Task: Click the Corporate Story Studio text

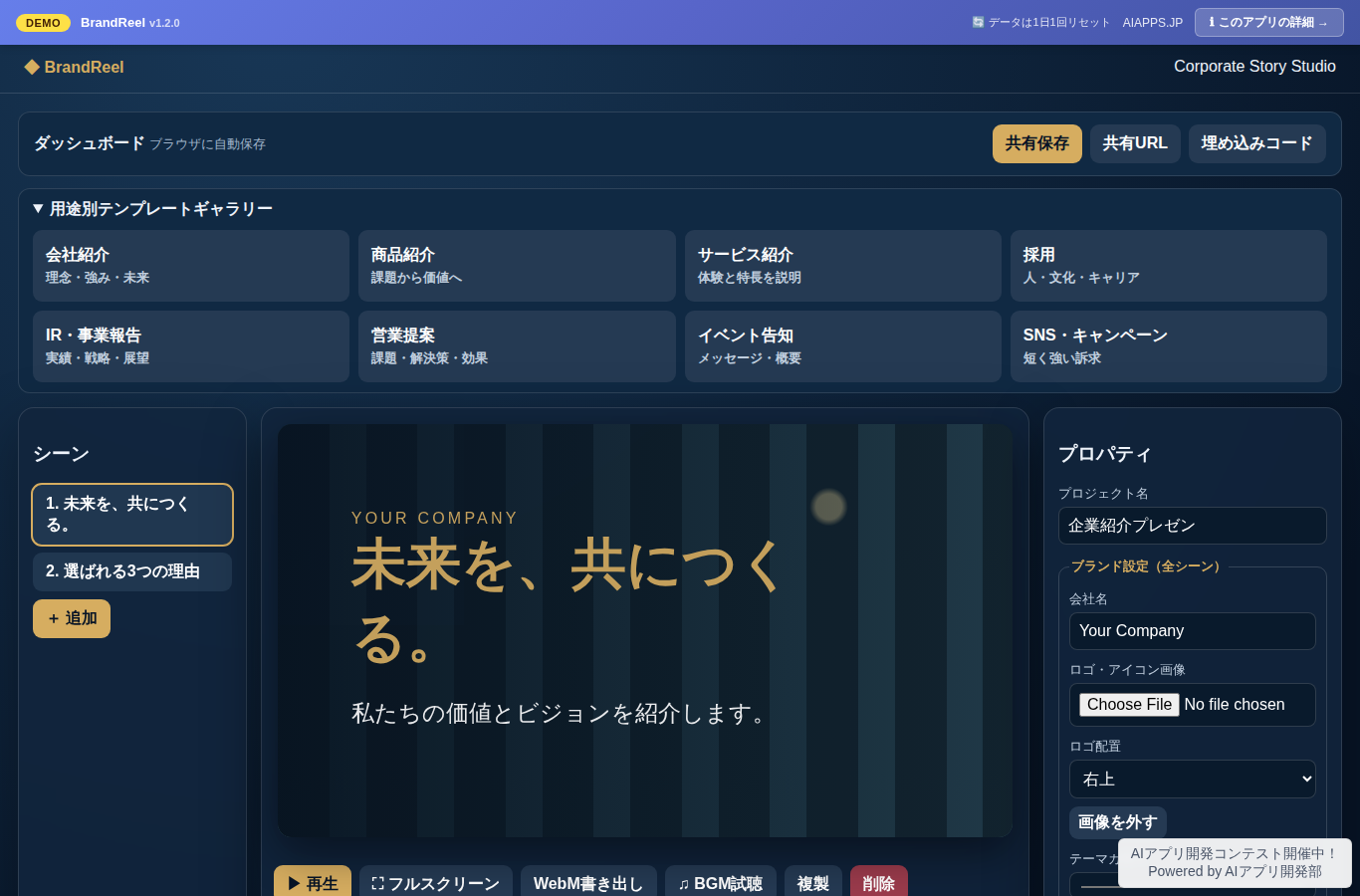Action: (1254, 66)
